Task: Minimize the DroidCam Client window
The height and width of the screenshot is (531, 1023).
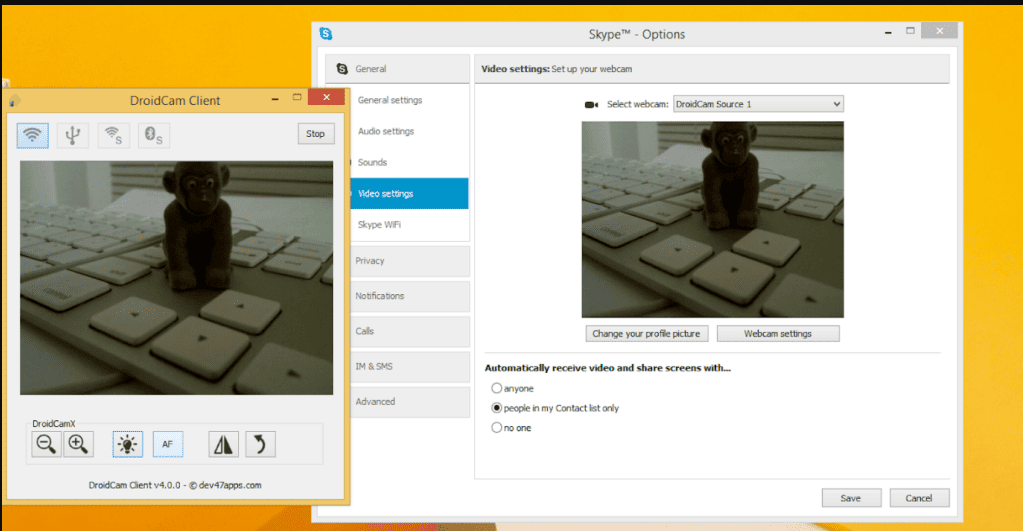Action: click(275, 99)
